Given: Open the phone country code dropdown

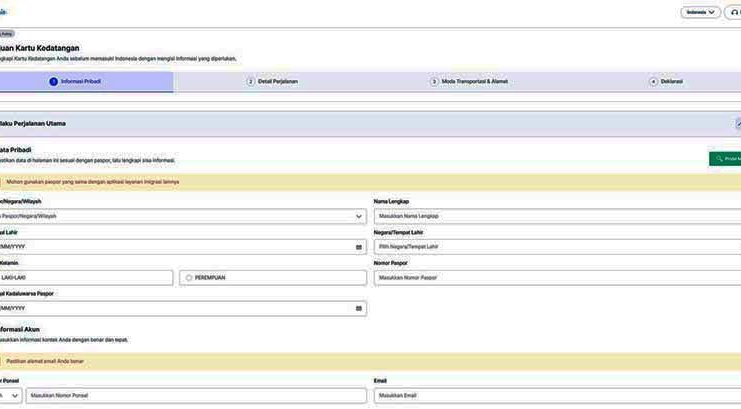Looking at the screenshot, I should [9, 396].
